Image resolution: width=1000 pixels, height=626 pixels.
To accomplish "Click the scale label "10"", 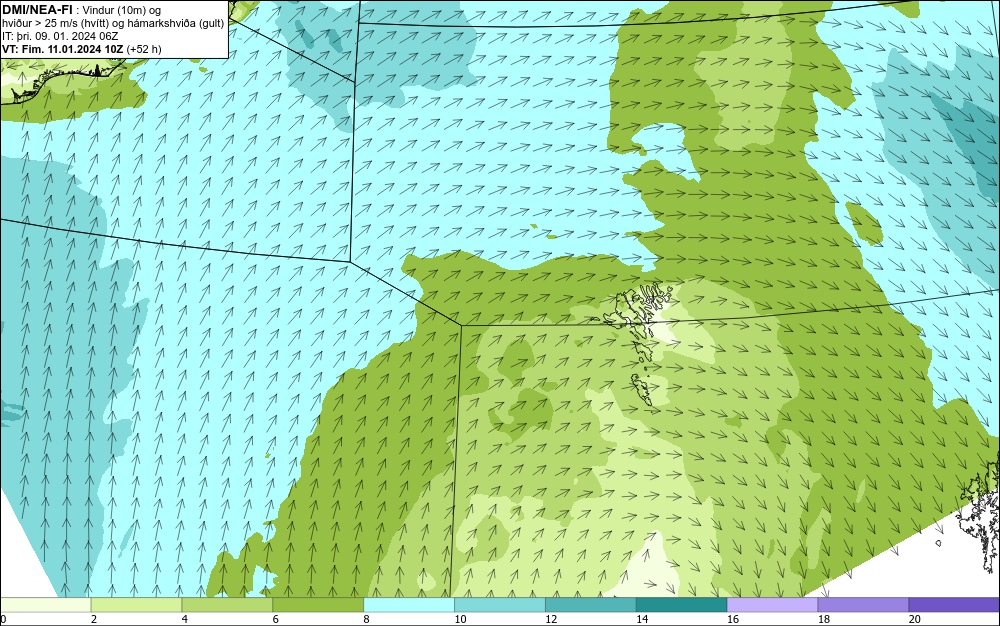I will click(460, 619).
